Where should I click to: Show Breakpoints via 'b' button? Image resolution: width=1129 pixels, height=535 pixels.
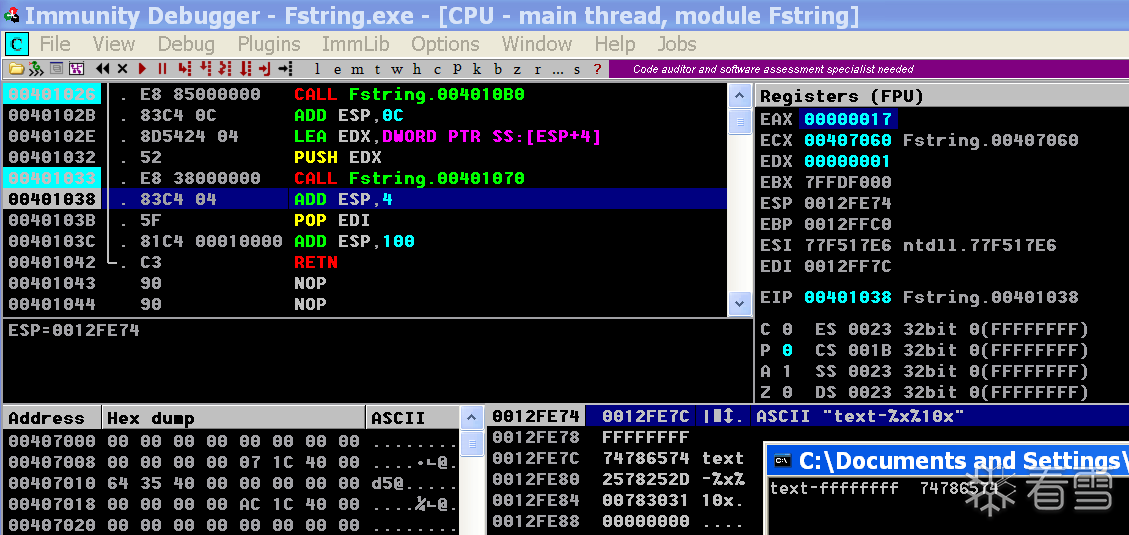coord(498,69)
